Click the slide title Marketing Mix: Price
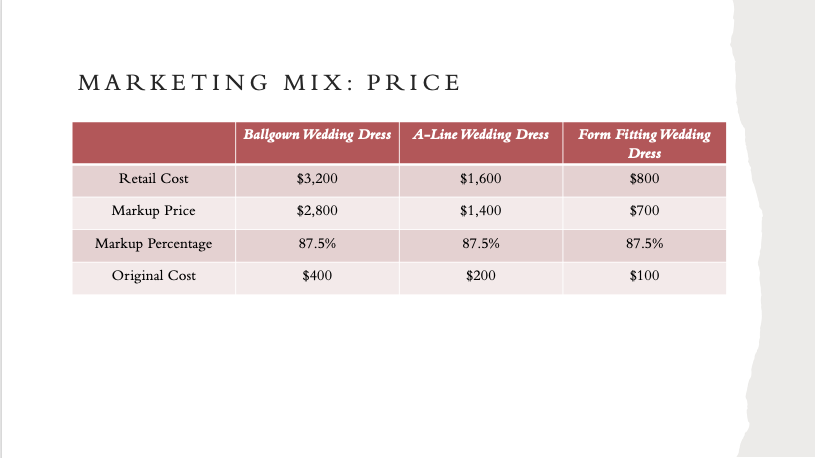The image size is (815, 458). (x=269, y=83)
